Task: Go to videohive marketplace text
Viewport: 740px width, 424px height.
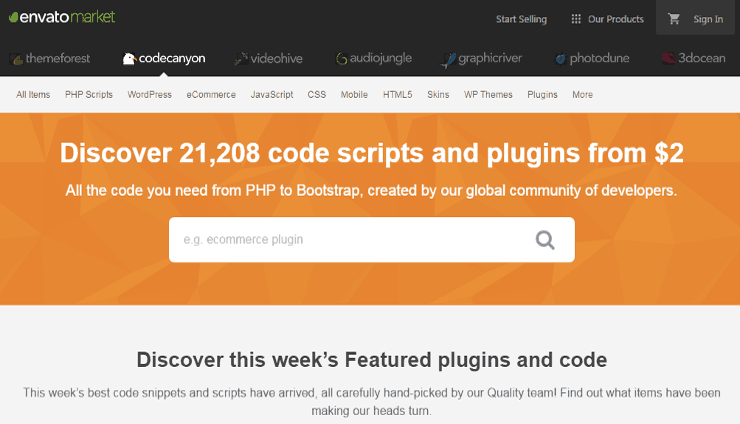Action: tap(276, 59)
